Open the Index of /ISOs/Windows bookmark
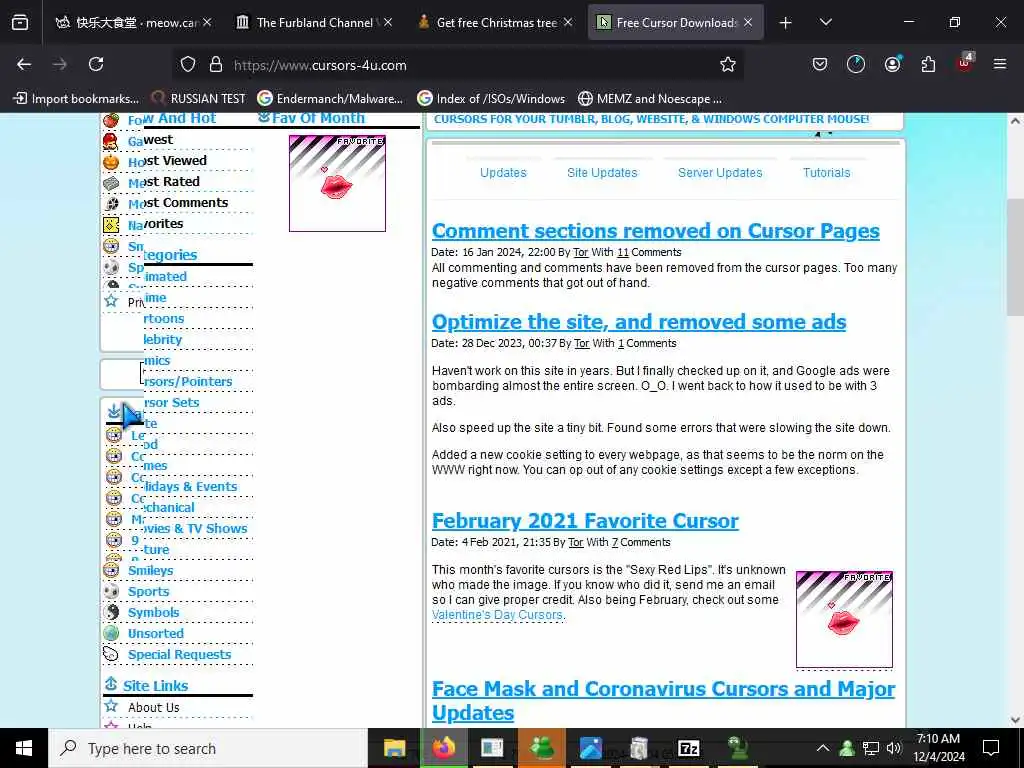Image resolution: width=1024 pixels, height=768 pixels. point(491,99)
